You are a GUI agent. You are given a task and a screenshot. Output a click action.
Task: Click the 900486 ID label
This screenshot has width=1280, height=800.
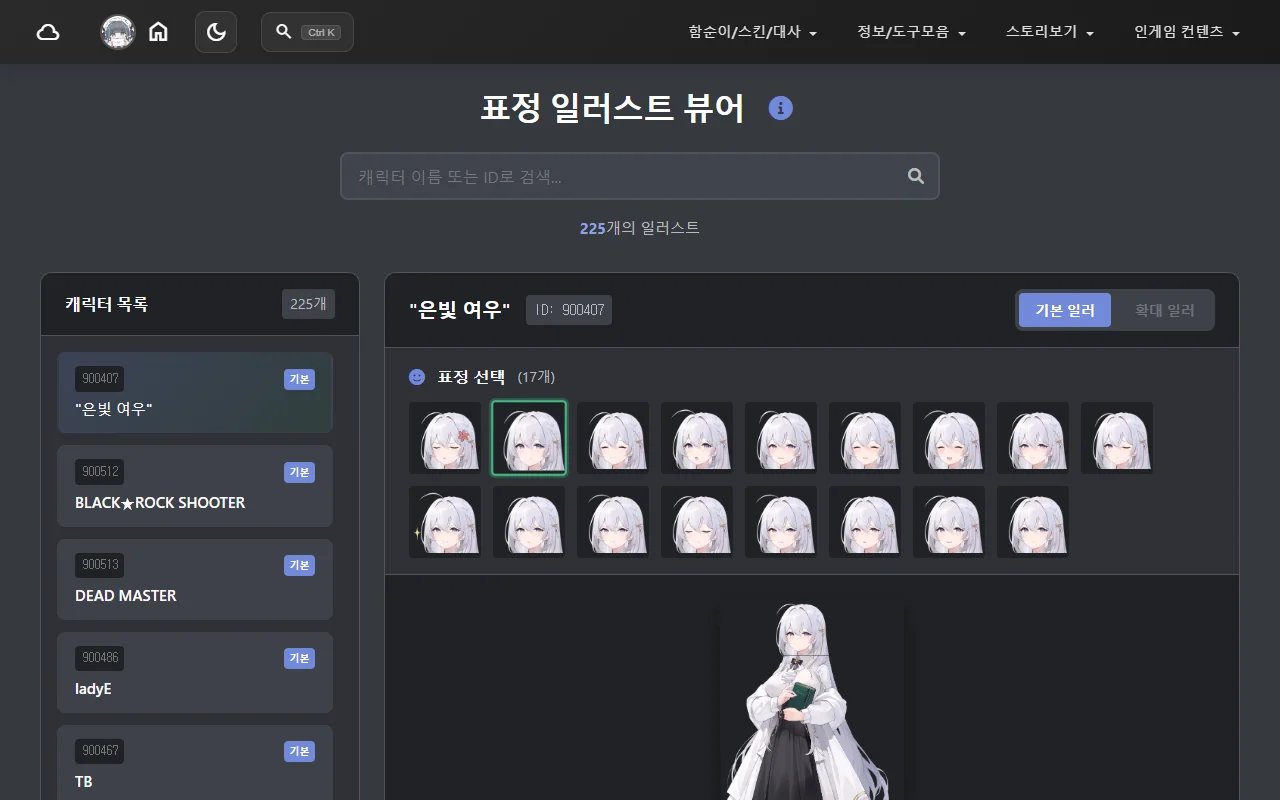pyautogui.click(x=100, y=658)
